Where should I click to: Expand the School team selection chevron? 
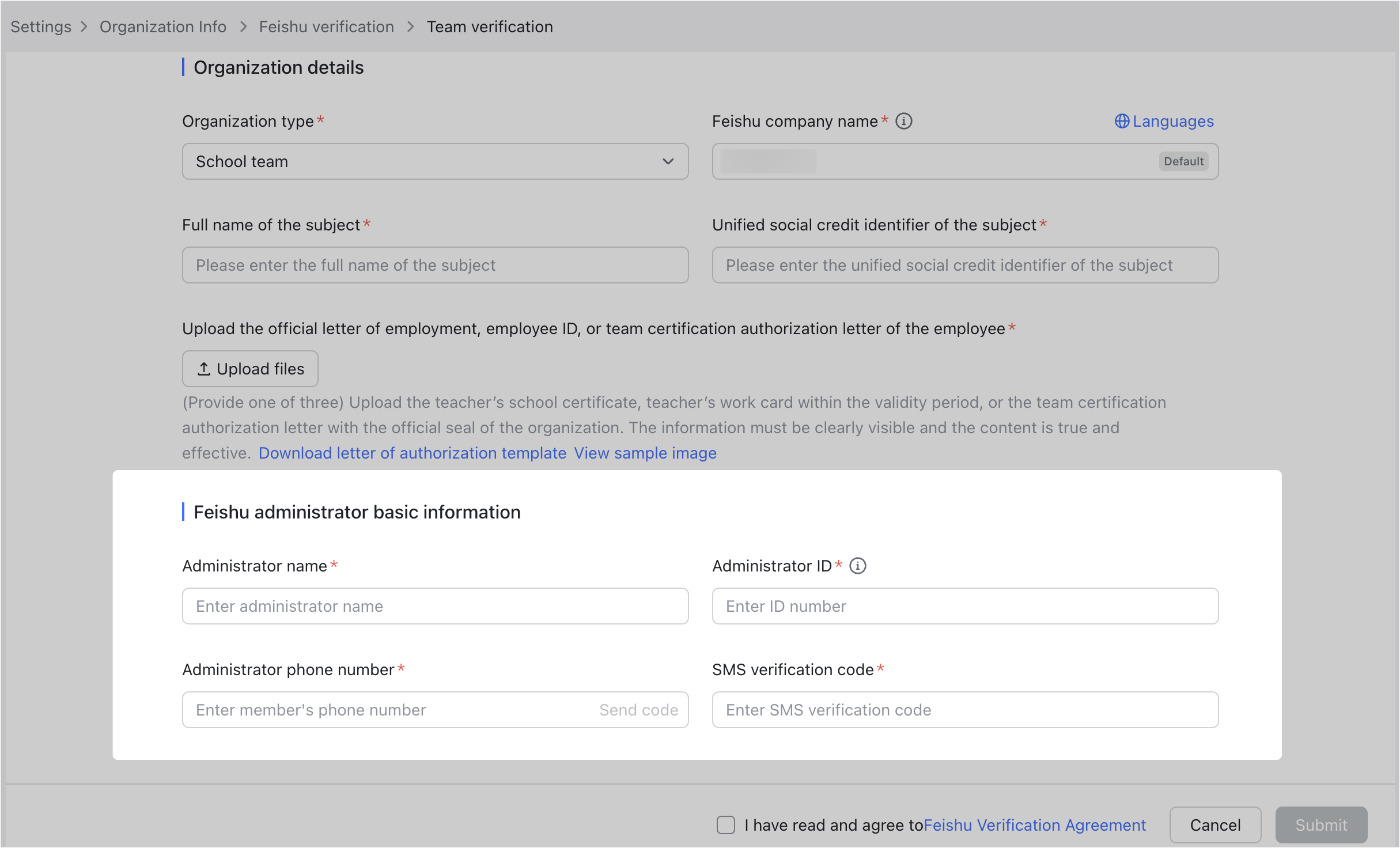pyautogui.click(x=668, y=161)
